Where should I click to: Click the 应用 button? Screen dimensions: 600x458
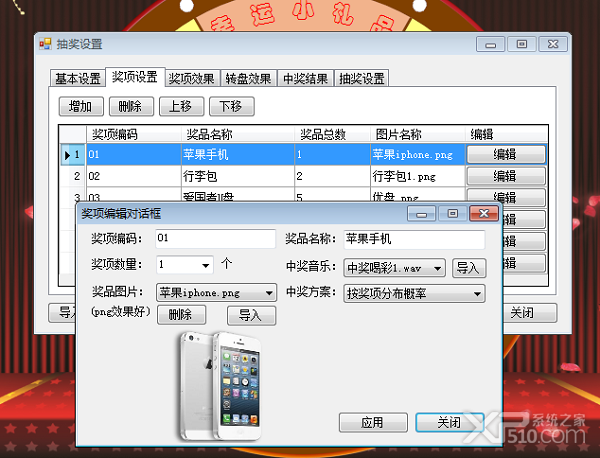(373, 422)
